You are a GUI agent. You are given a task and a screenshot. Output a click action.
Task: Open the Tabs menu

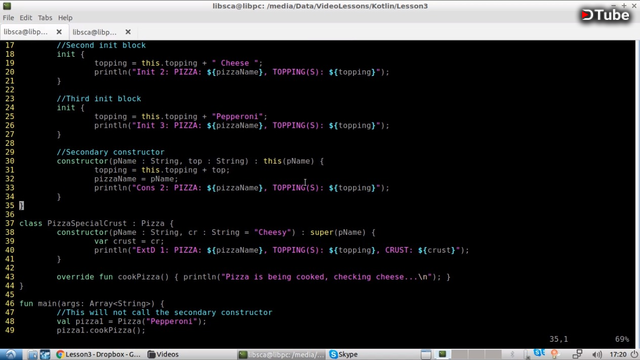(x=45, y=18)
